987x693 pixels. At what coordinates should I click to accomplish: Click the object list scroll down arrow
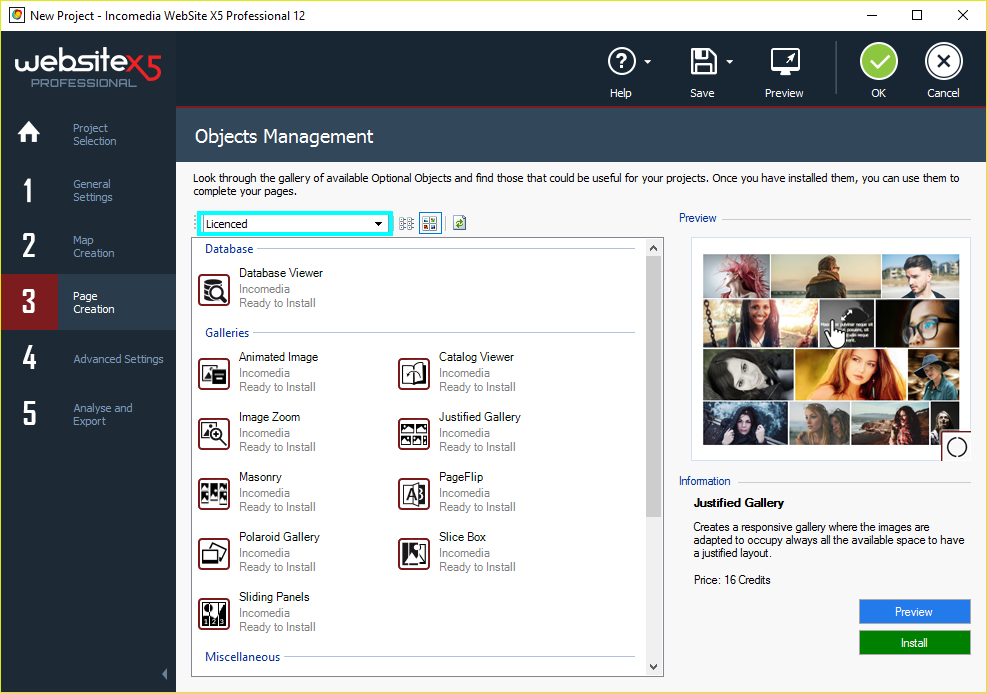(x=653, y=667)
